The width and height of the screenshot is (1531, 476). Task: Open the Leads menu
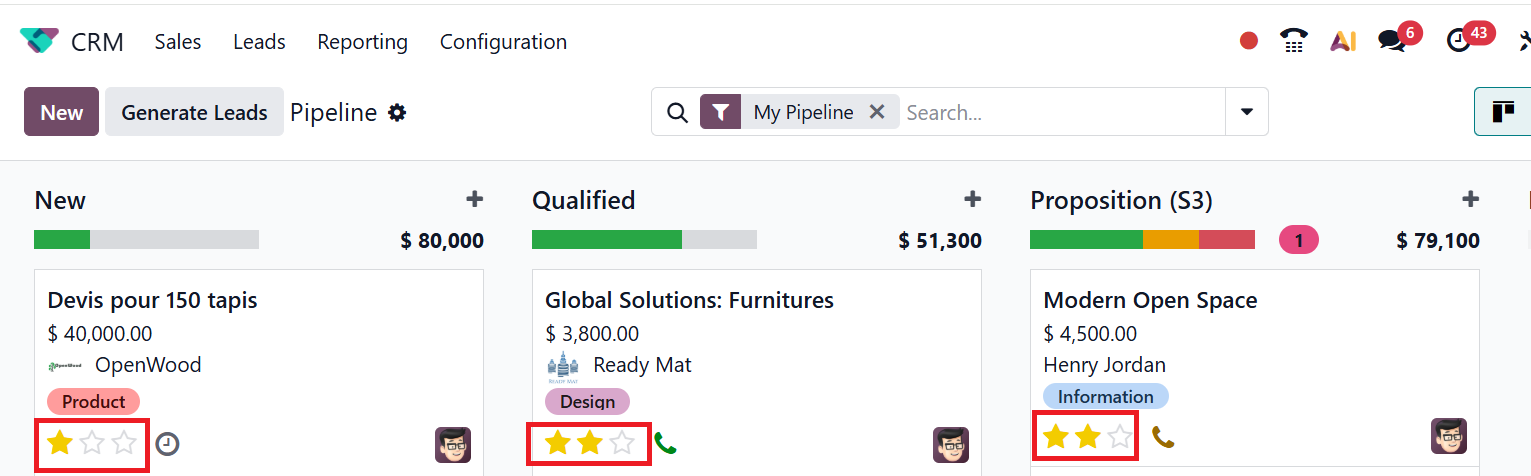pyautogui.click(x=259, y=42)
